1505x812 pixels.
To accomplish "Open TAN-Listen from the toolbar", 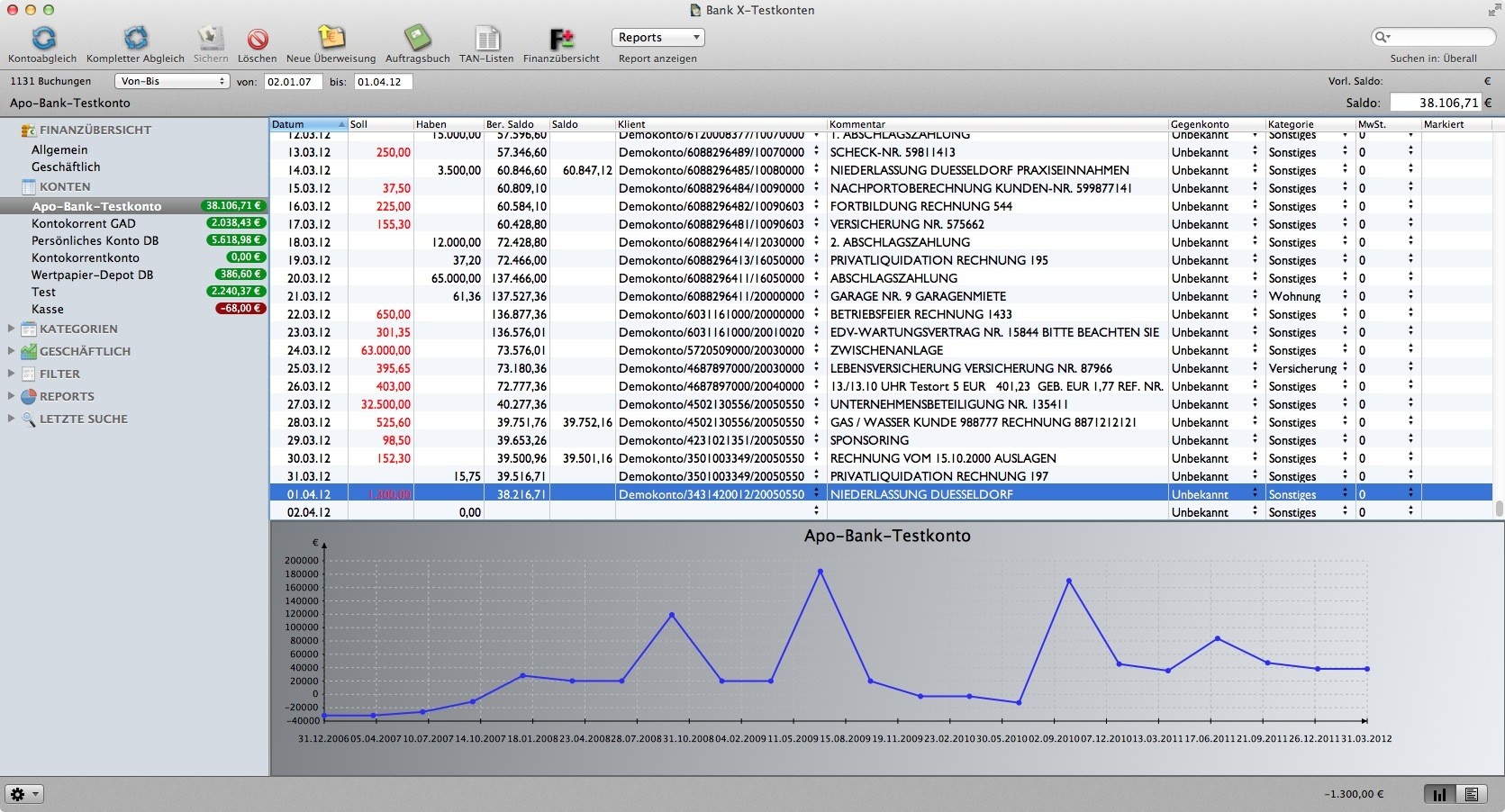I will (486, 39).
